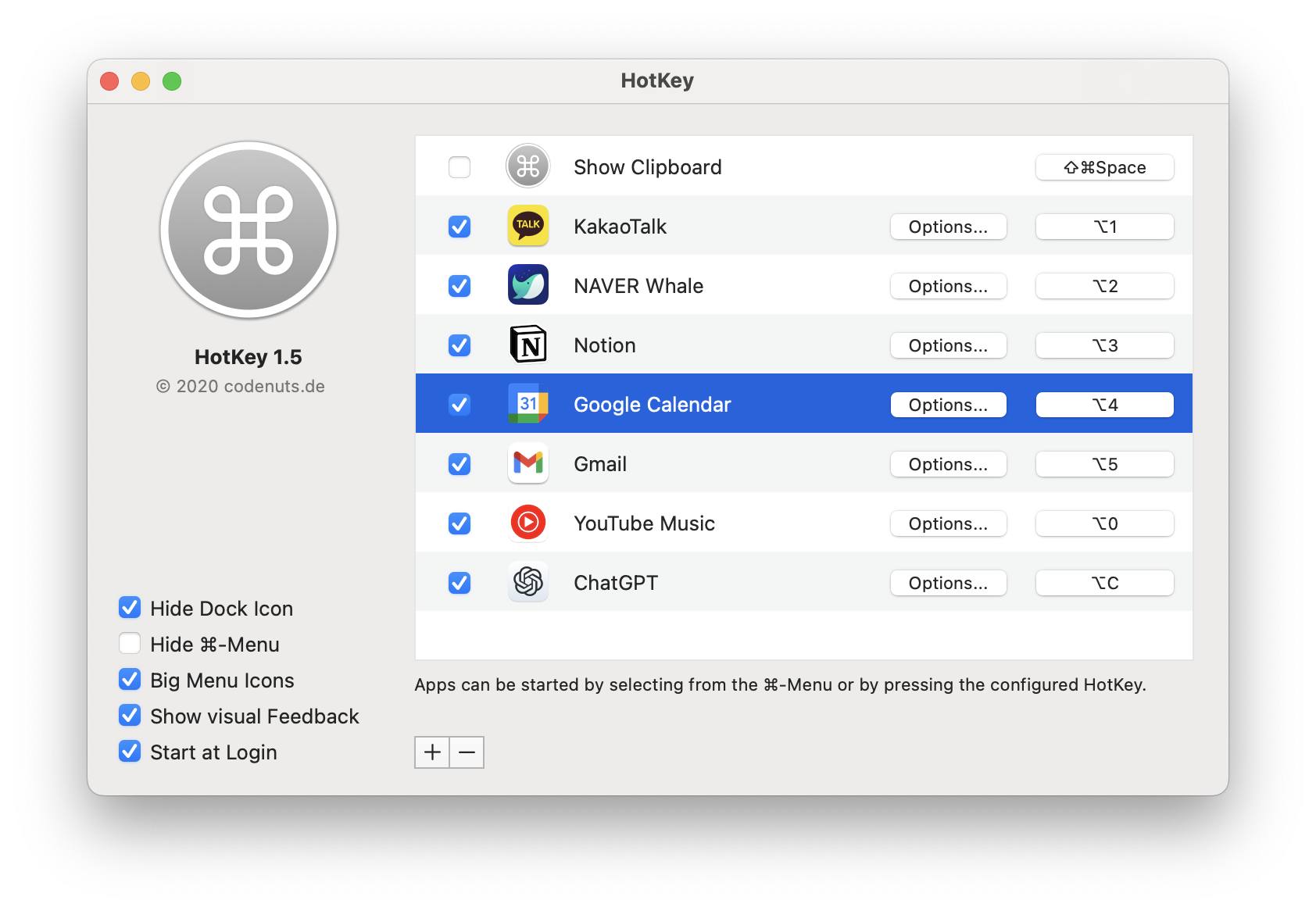Select the NAVER Whale row label
The width and height of the screenshot is (1316, 911).
click(x=638, y=286)
